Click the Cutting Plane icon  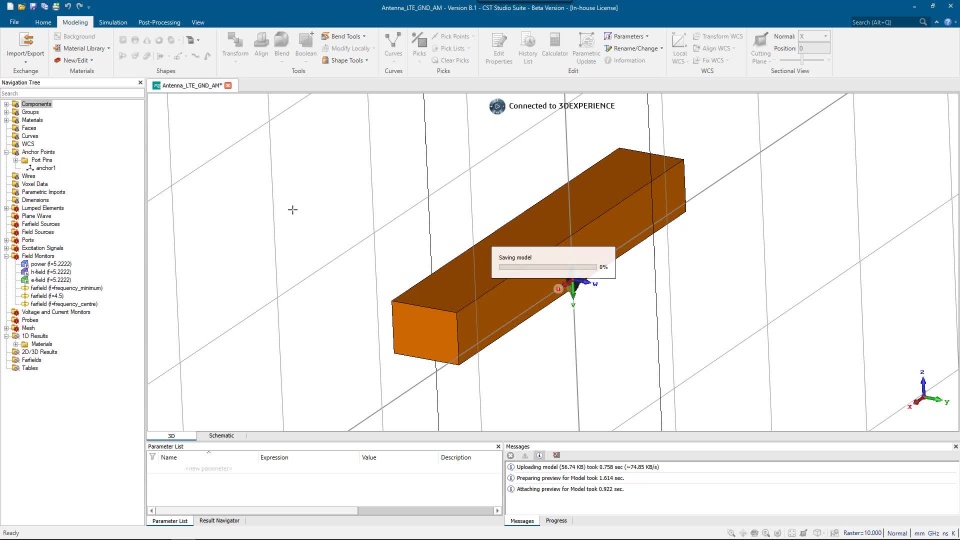tap(760, 40)
